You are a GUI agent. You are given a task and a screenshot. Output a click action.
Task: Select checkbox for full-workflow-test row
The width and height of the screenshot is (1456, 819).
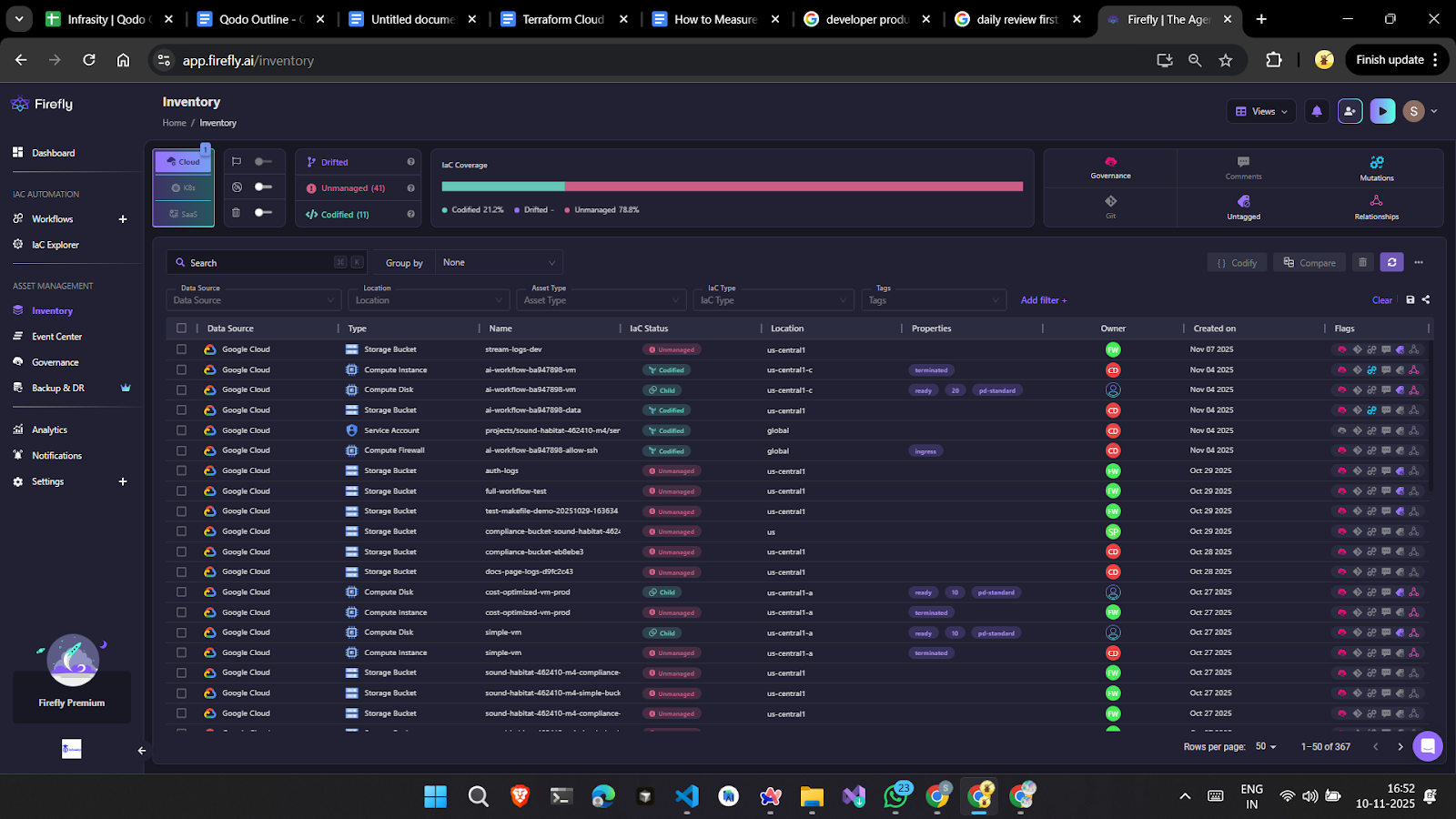point(181,490)
